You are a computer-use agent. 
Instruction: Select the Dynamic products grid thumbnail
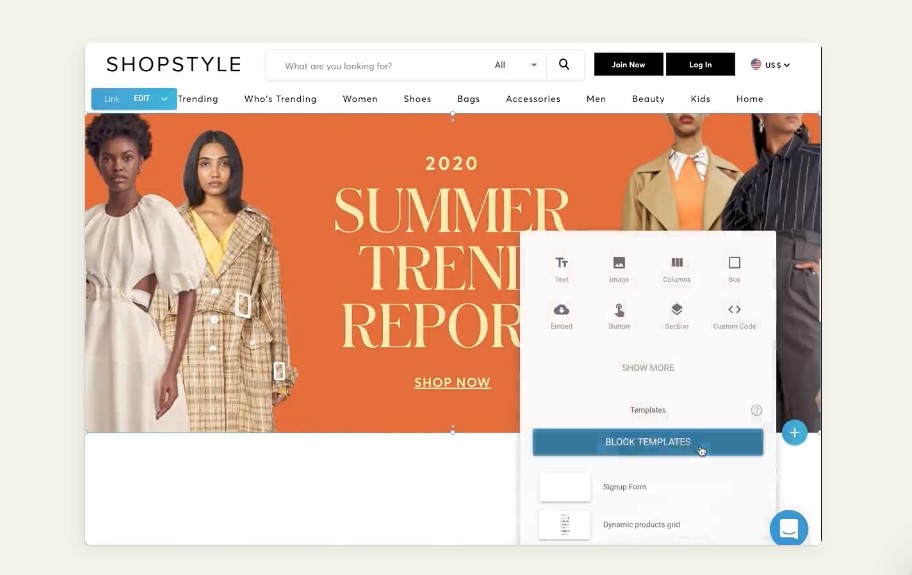point(564,524)
